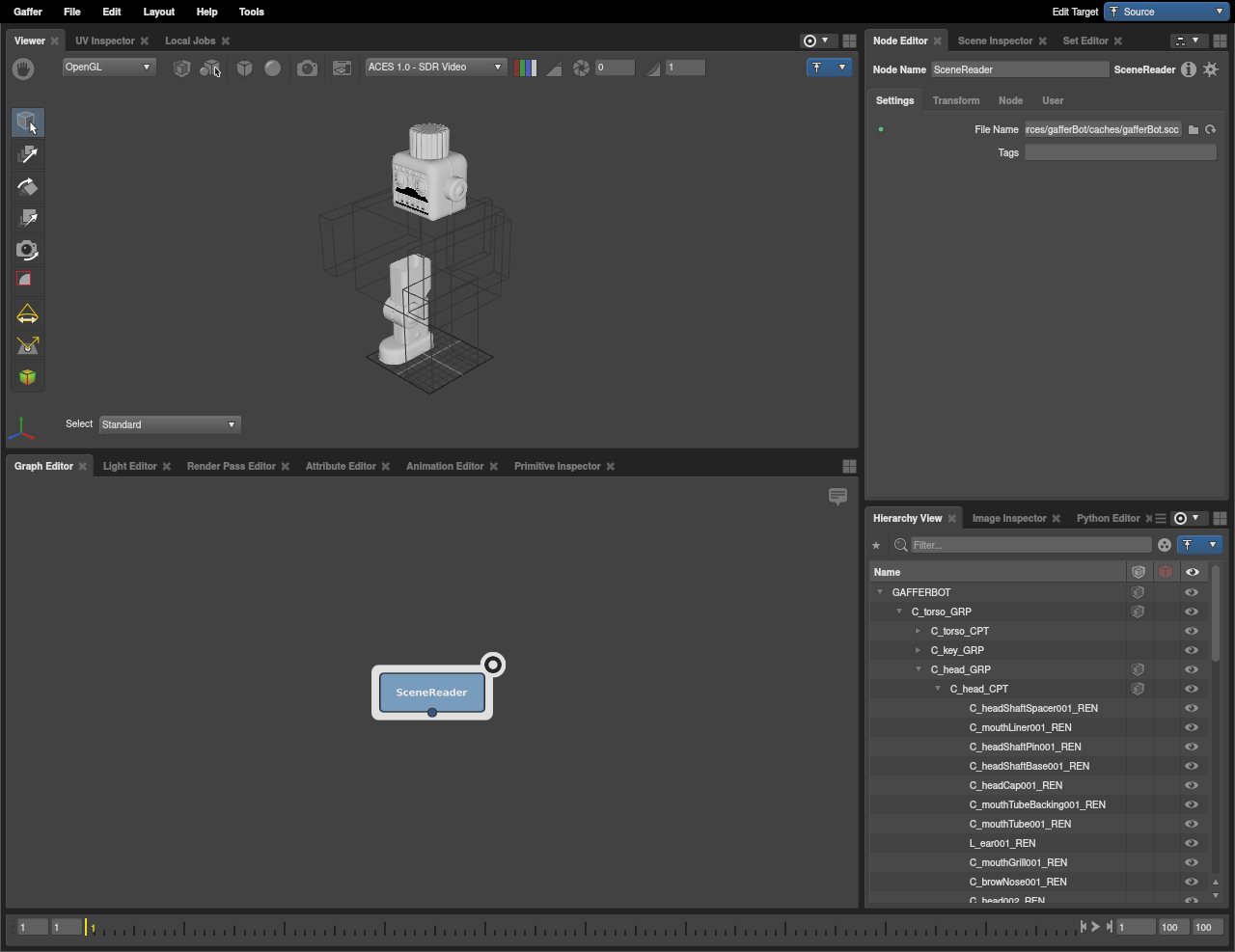Screen dimensions: 1235x952
Task: Click the gear icon in Node Editor
Action: pyautogui.click(x=1211, y=69)
